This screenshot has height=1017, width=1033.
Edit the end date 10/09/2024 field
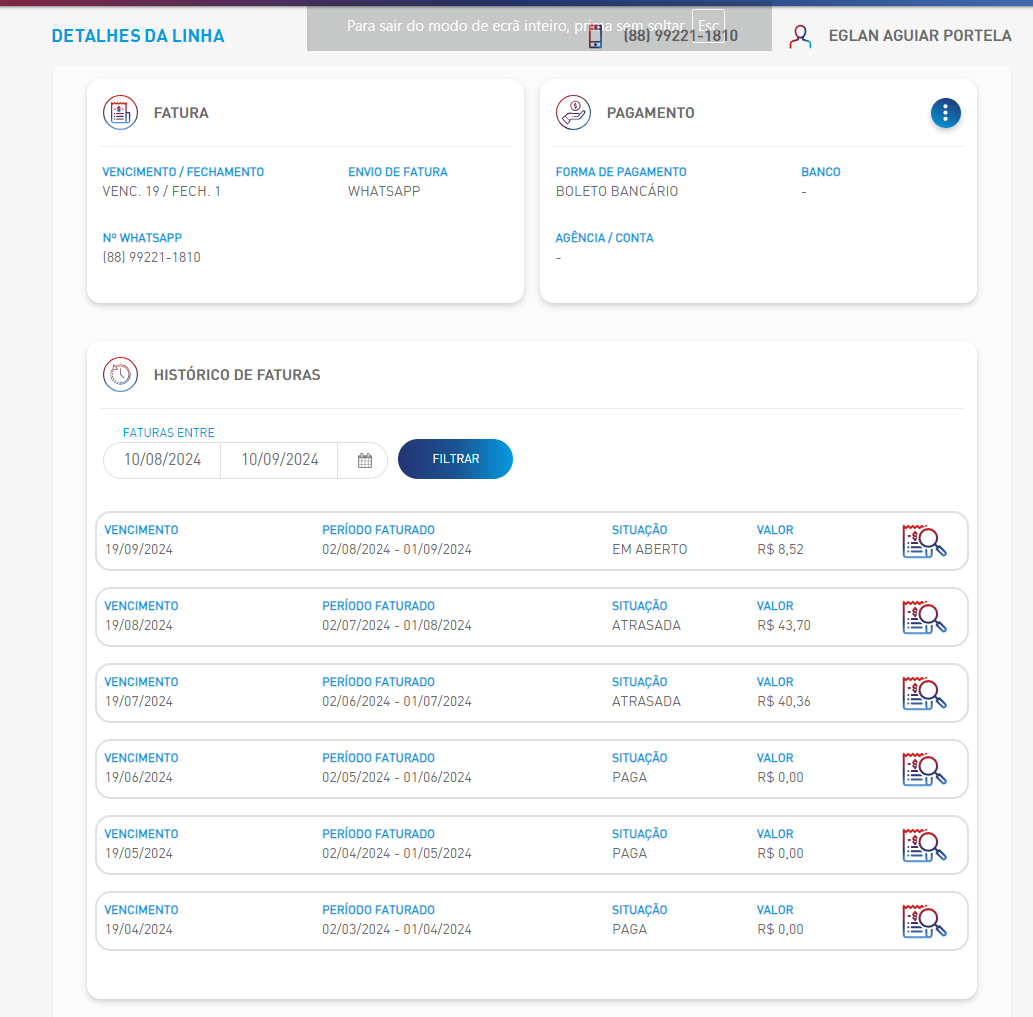[x=279, y=460]
